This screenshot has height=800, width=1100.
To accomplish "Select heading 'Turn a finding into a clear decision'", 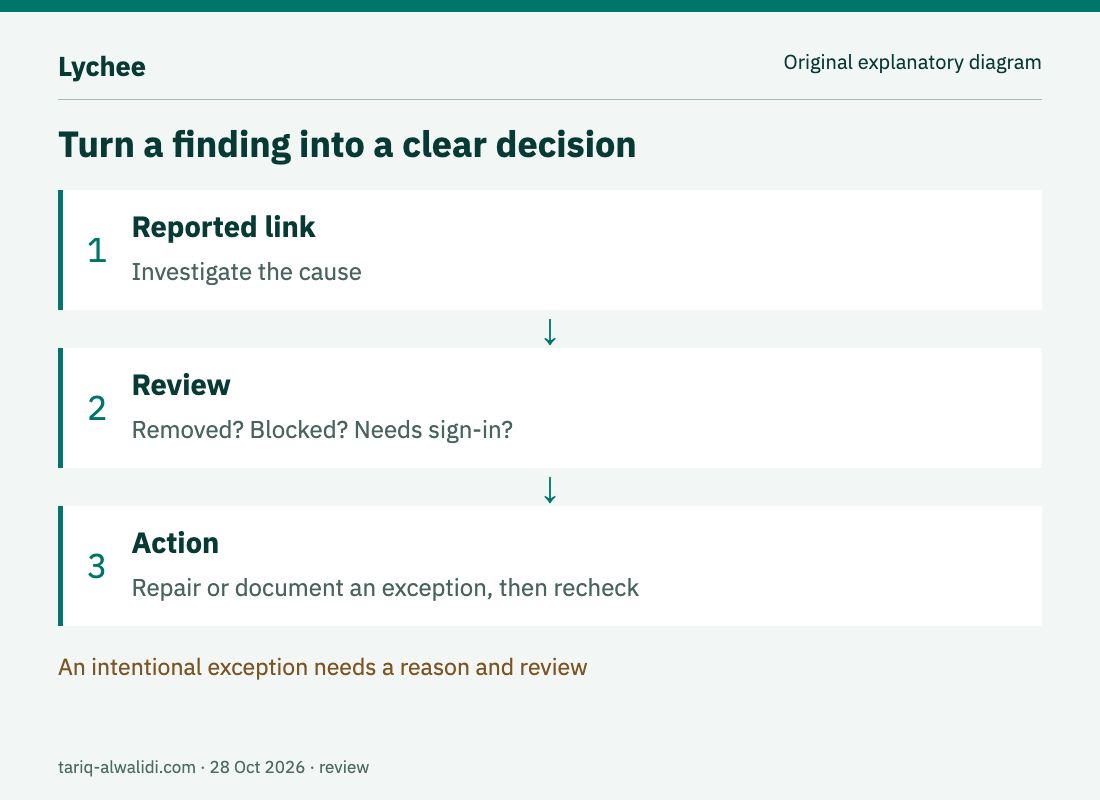I will 347,145.
